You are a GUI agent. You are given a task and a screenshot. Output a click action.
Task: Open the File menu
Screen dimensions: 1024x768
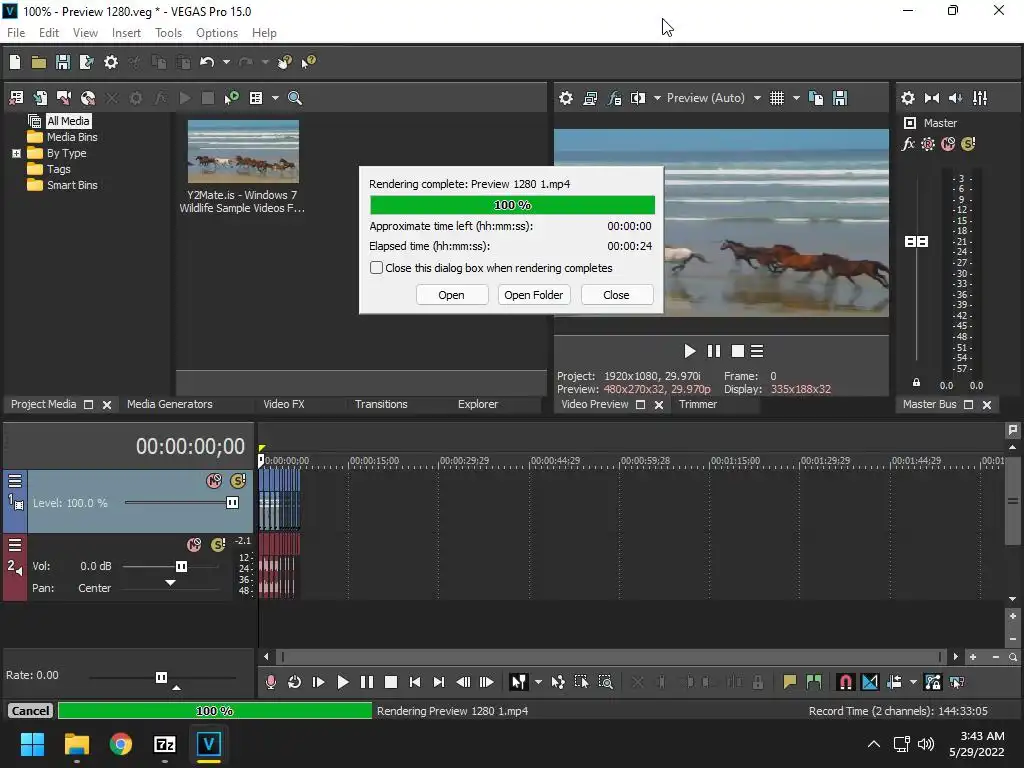point(16,33)
